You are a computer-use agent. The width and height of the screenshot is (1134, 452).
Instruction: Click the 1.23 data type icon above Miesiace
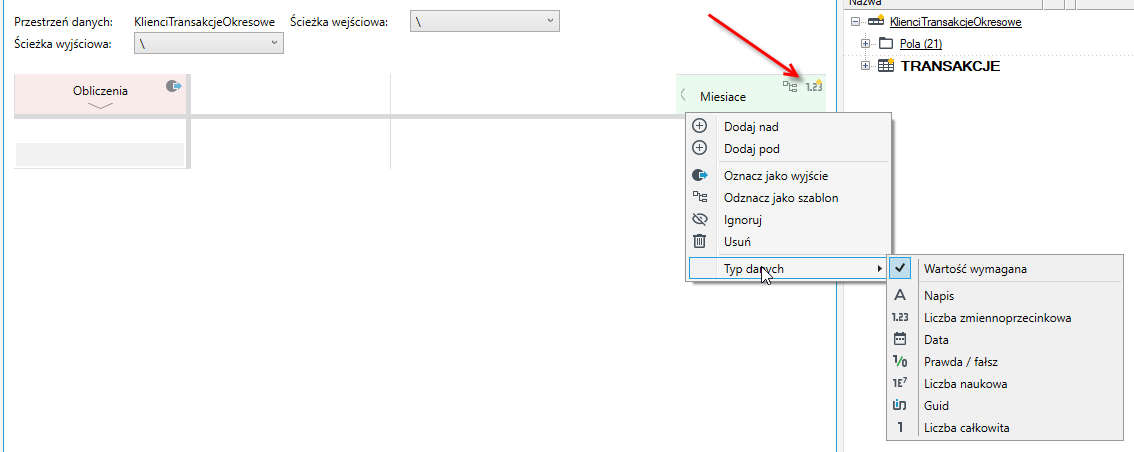pos(814,86)
